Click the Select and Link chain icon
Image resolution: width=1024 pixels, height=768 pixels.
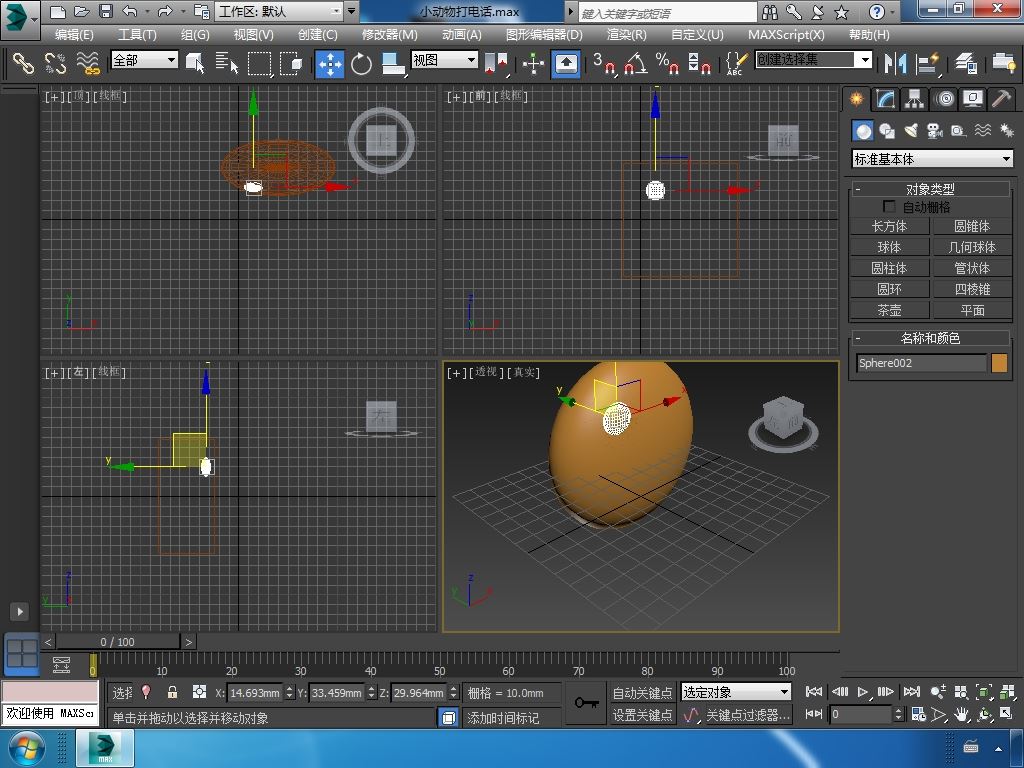pyautogui.click(x=22, y=64)
